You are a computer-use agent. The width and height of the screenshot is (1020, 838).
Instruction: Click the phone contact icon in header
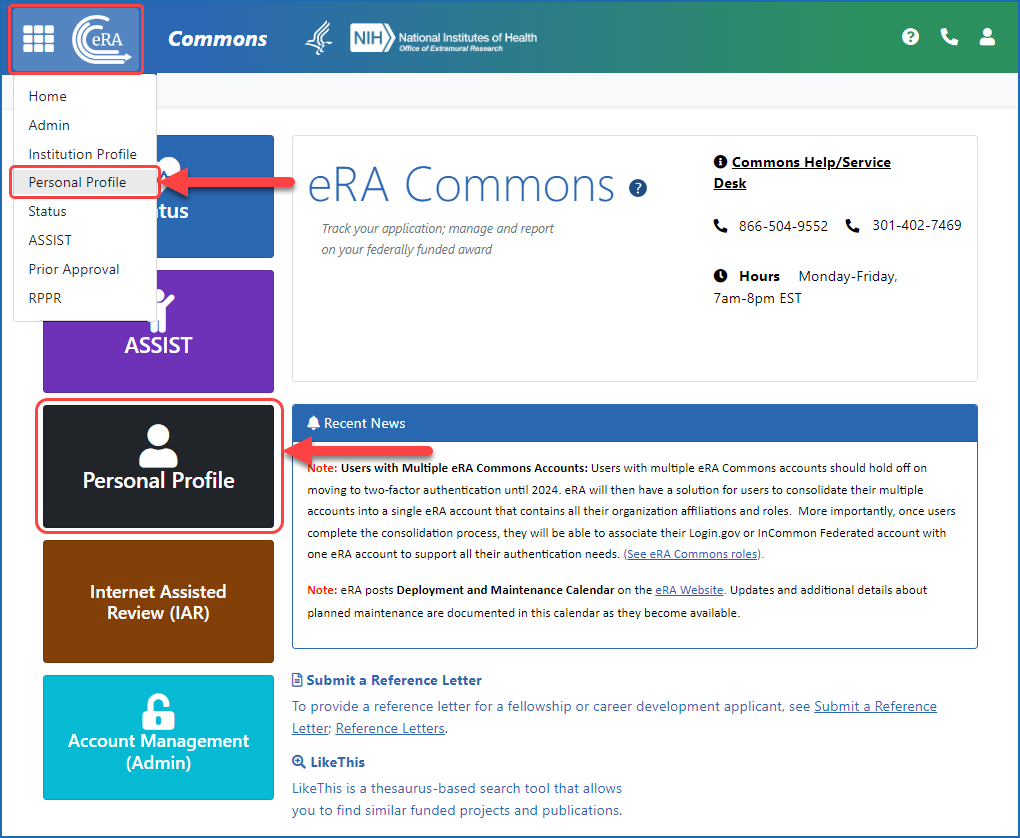[949, 37]
